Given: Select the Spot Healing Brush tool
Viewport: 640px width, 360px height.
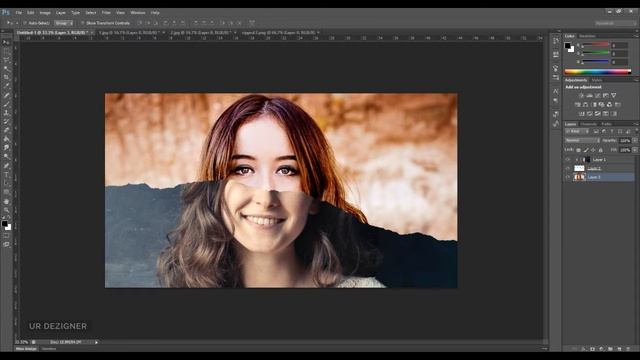Looking at the screenshot, I should pos(6,95).
